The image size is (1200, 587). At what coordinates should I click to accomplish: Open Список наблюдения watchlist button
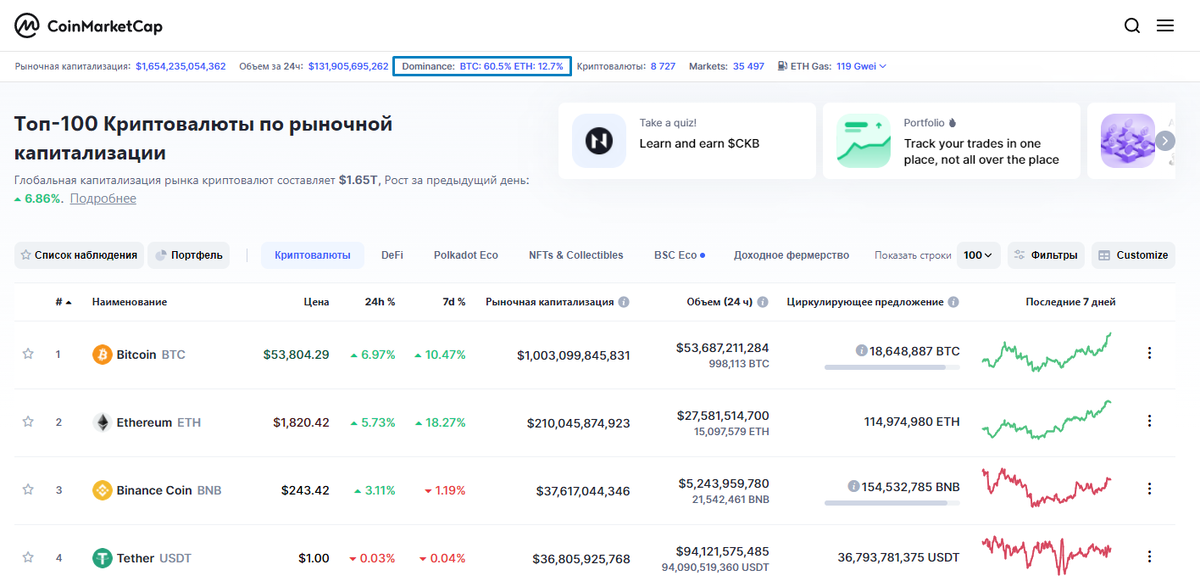[79, 255]
